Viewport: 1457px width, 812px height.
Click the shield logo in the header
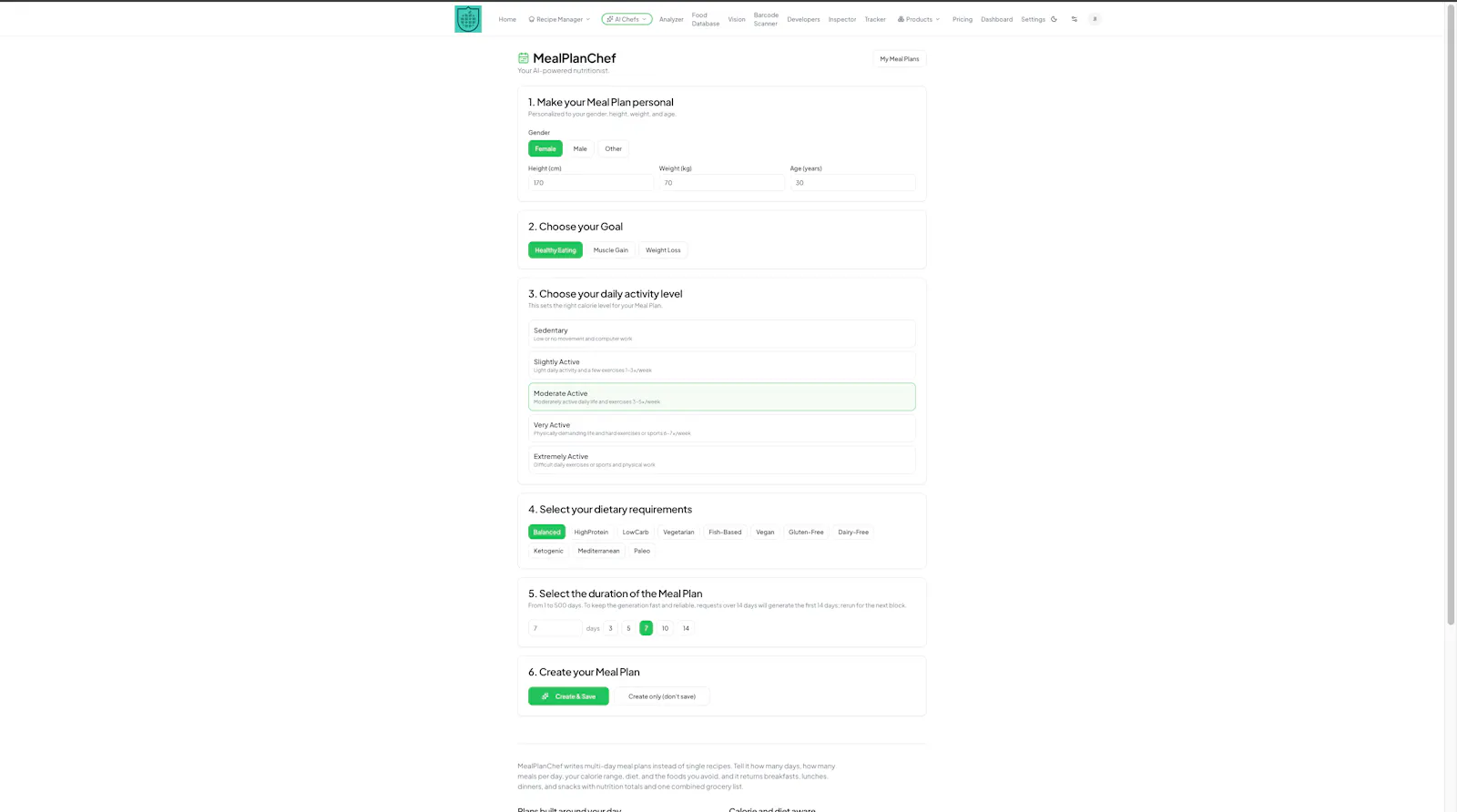click(x=468, y=19)
